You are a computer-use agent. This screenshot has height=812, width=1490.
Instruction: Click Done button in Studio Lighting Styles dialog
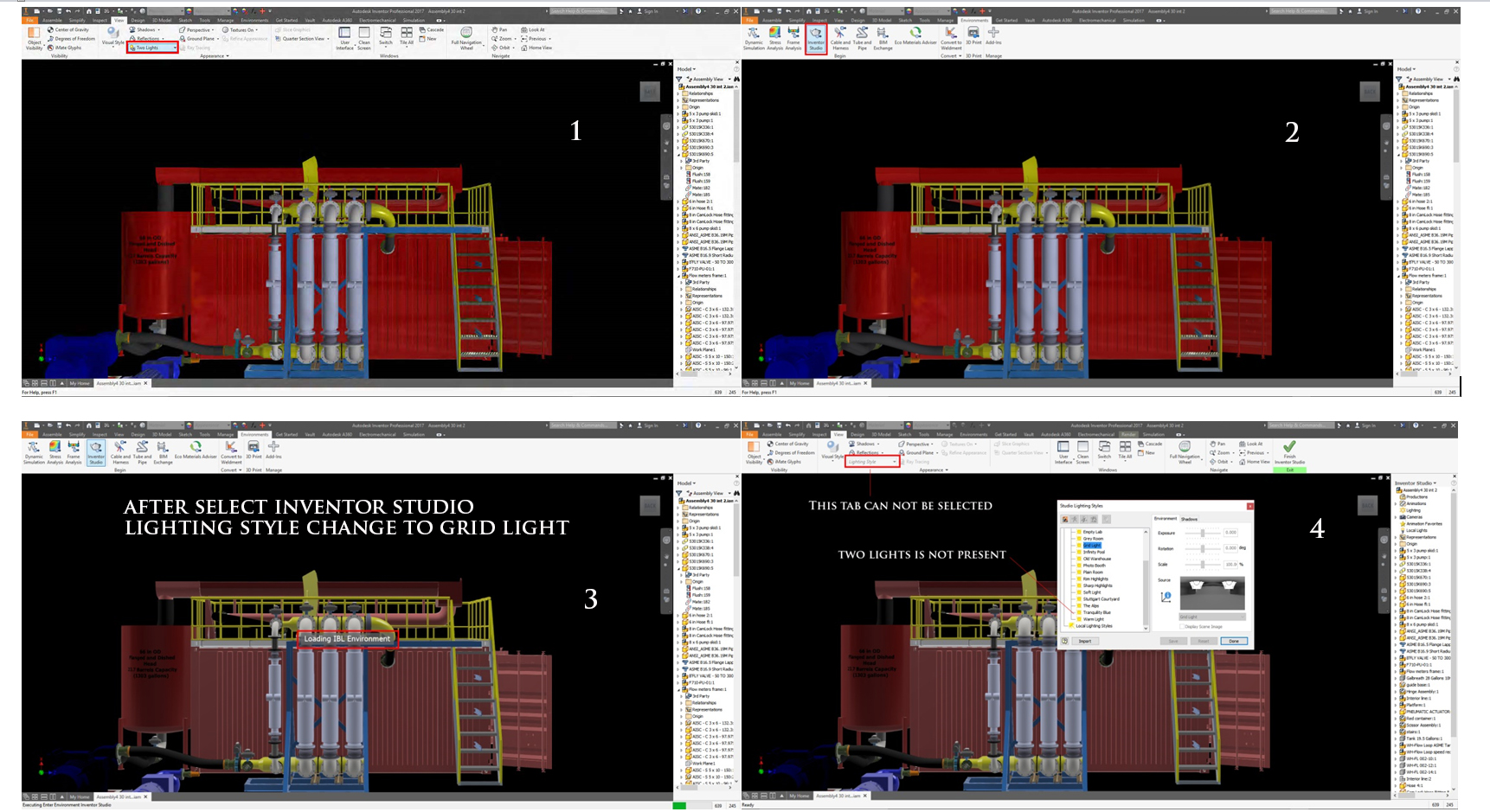coord(1234,641)
